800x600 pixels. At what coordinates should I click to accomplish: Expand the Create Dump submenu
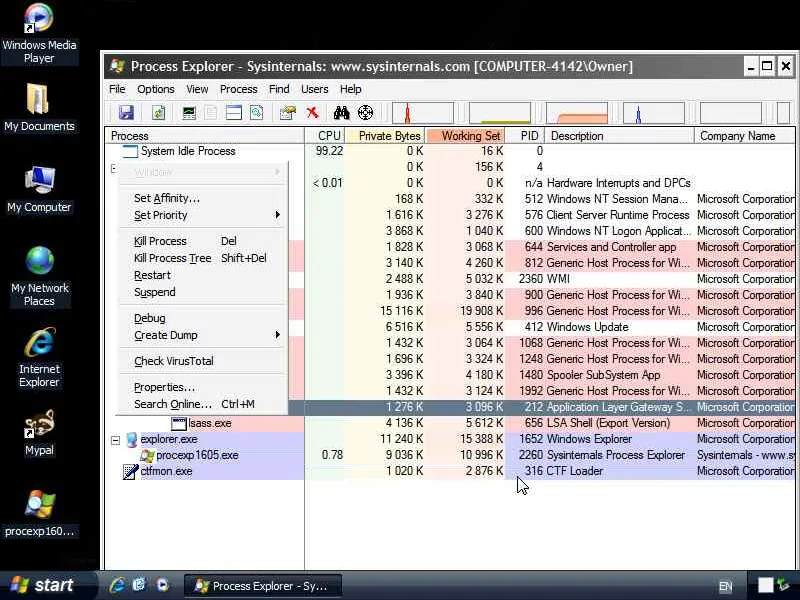coord(203,335)
